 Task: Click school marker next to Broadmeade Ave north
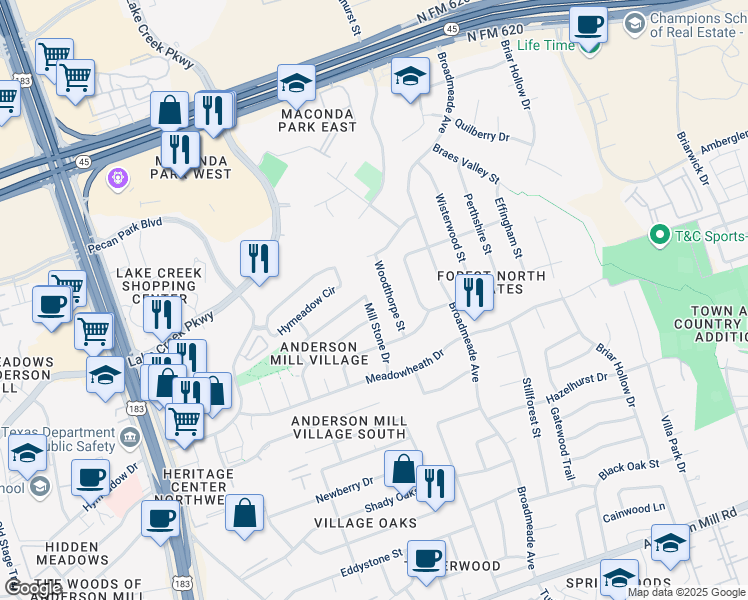tap(410, 79)
